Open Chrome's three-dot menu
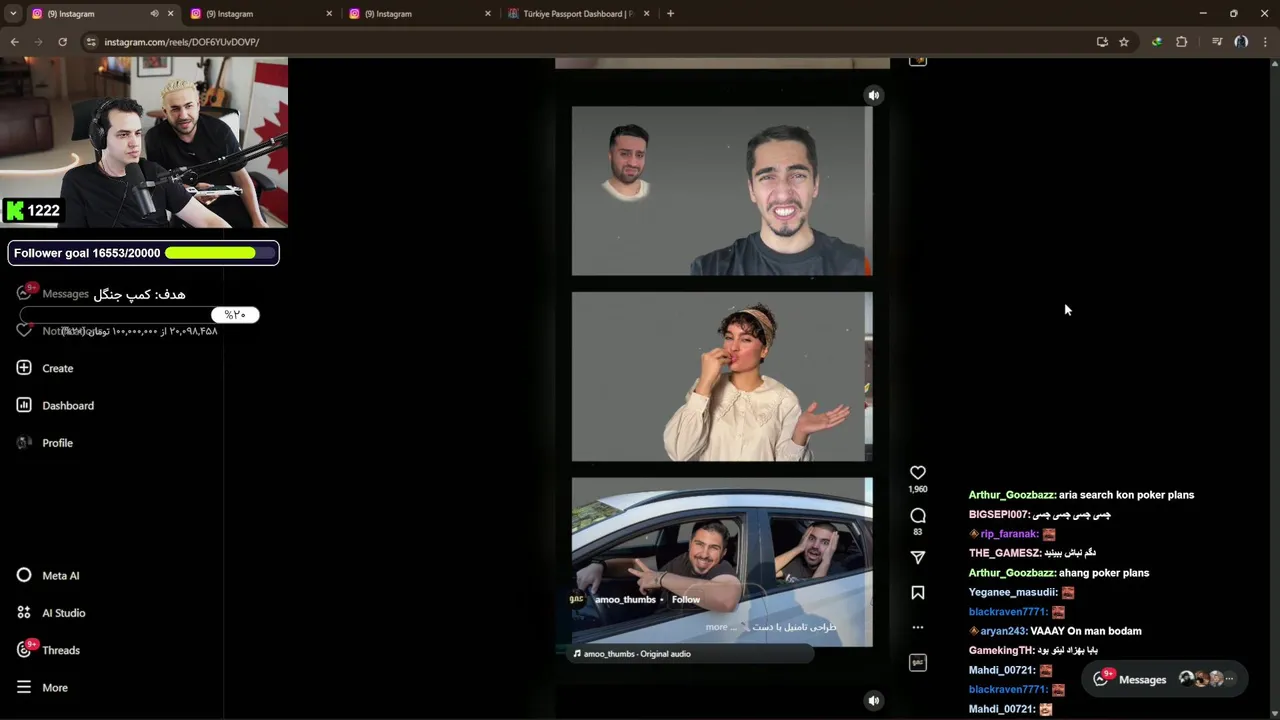 [1265, 42]
